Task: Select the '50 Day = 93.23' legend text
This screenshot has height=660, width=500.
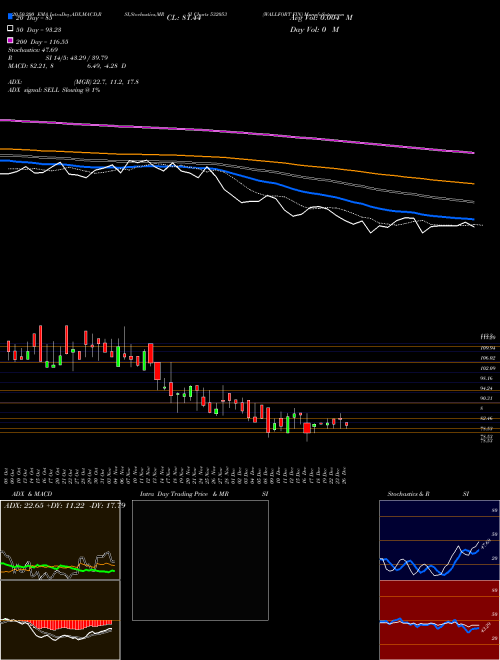Action: click(38, 29)
